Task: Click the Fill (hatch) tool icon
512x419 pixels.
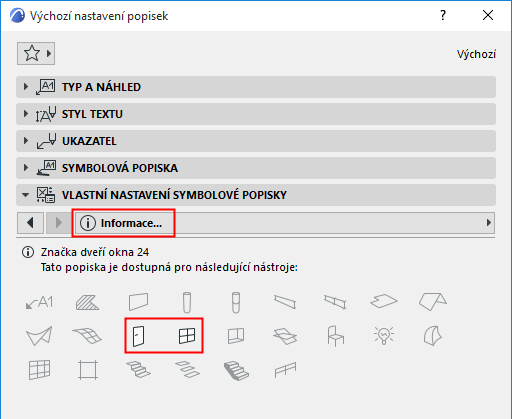Action: pos(87,302)
